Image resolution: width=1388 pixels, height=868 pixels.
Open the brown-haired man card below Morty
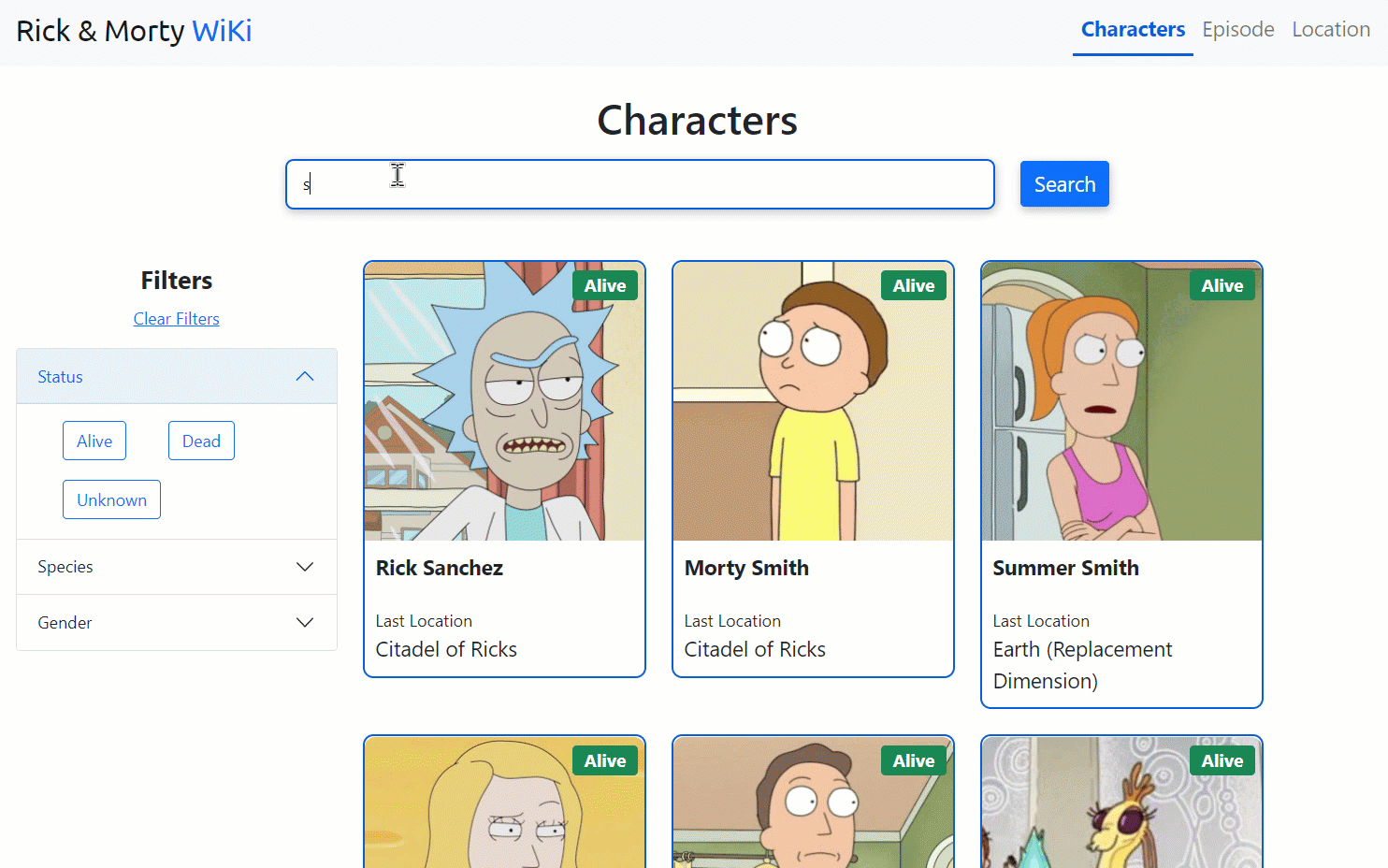pyautogui.click(x=813, y=803)
